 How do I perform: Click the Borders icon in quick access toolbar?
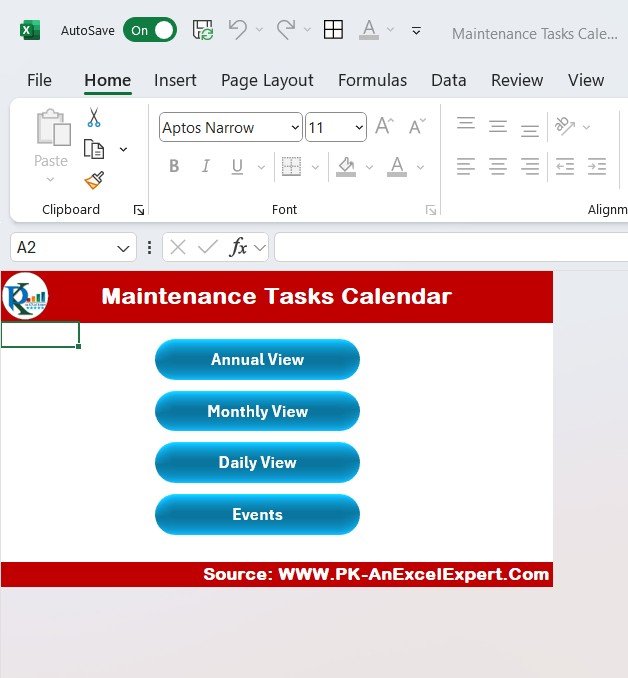pos(333,30)
